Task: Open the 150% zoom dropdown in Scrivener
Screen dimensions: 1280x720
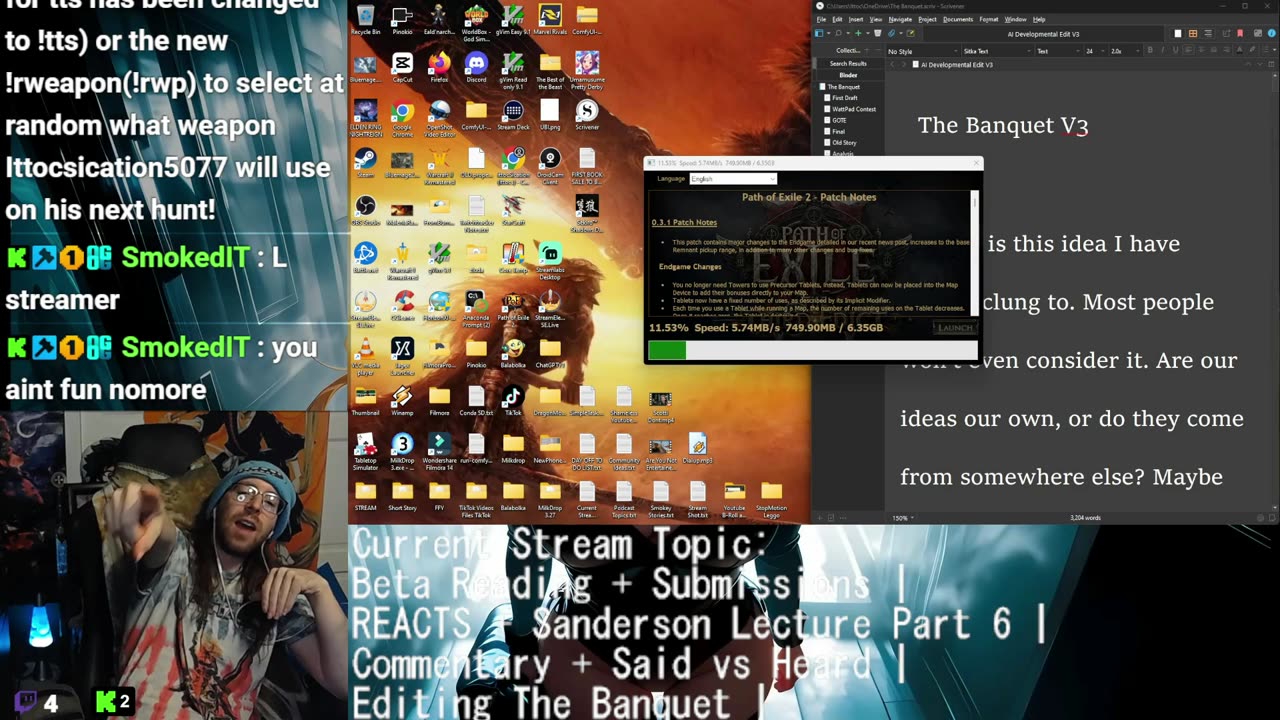Action: tap(903, 518)
